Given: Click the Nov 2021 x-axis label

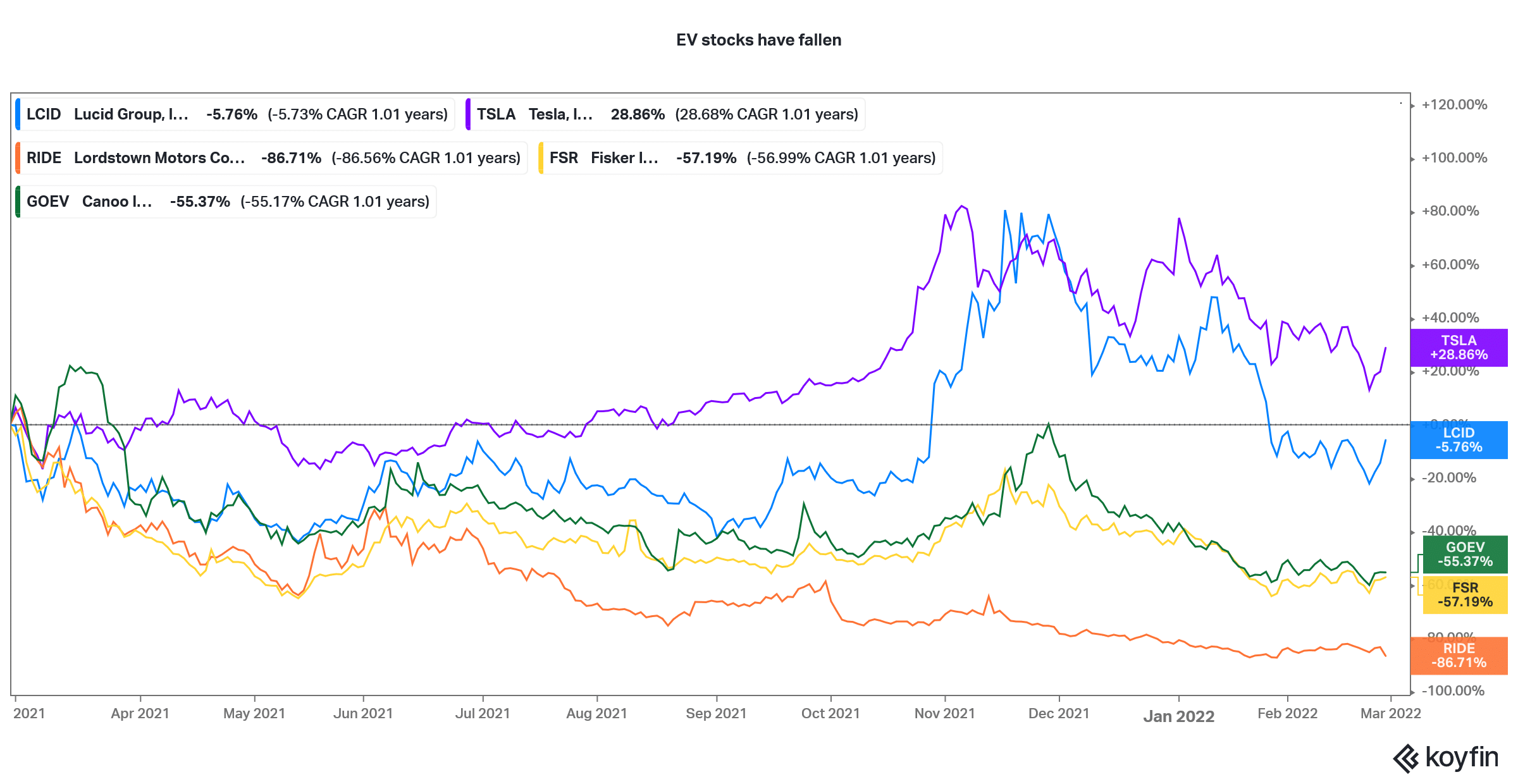Looking at the screenshot, I should coord(944,714).
